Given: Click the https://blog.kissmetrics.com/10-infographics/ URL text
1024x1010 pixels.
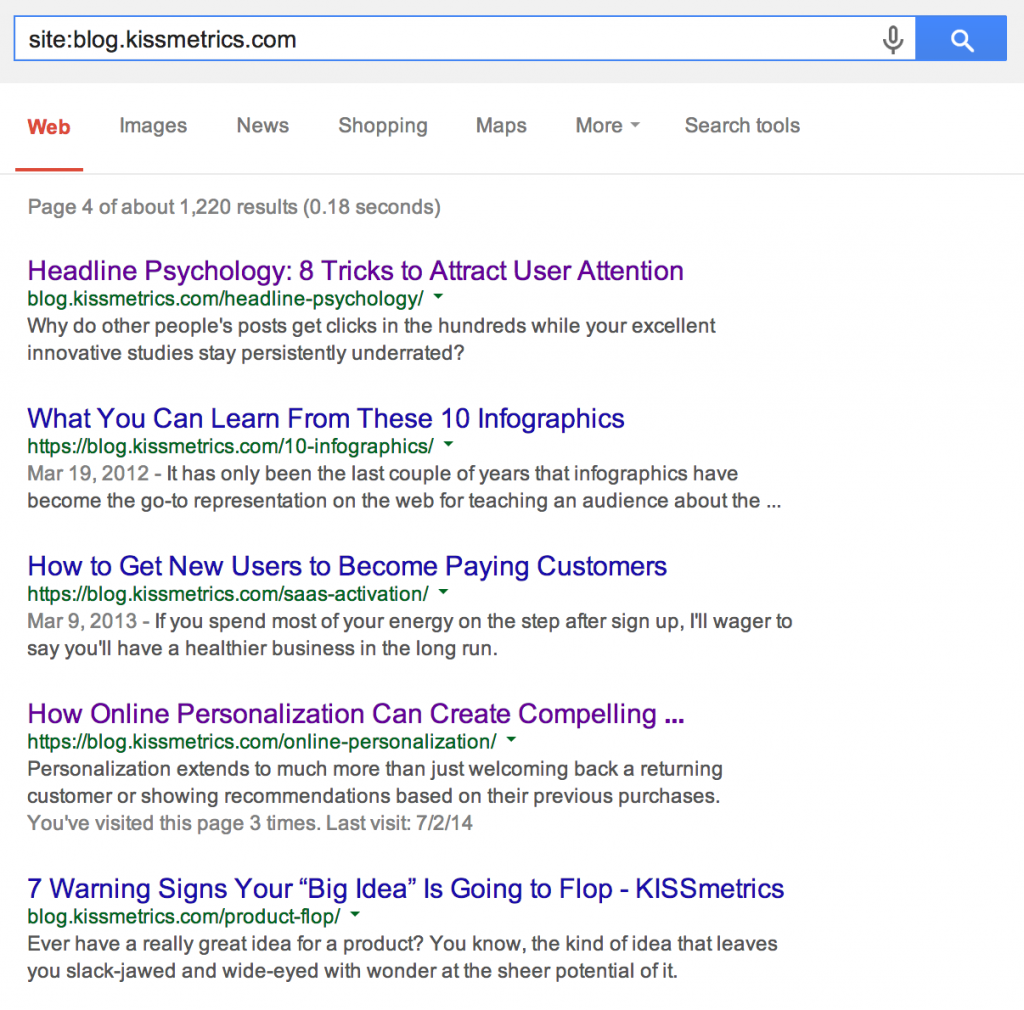Looking at the screenshot, I should click(x=231, y=447).
